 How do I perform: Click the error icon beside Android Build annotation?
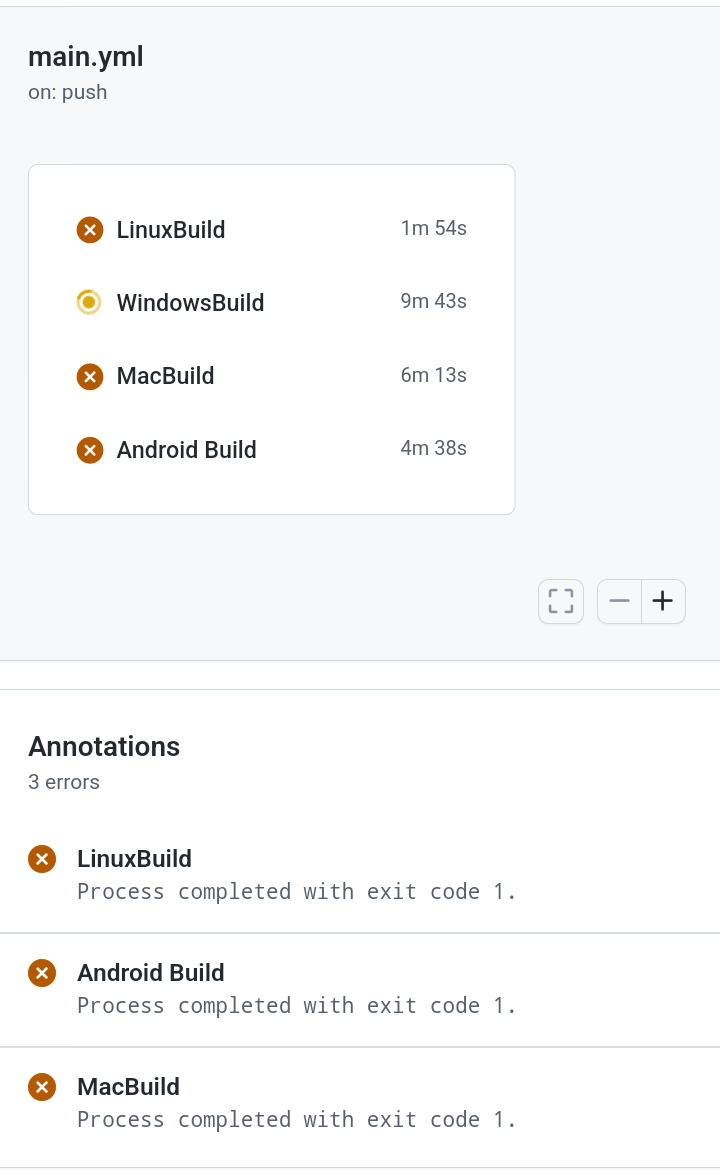pos(41,972)
